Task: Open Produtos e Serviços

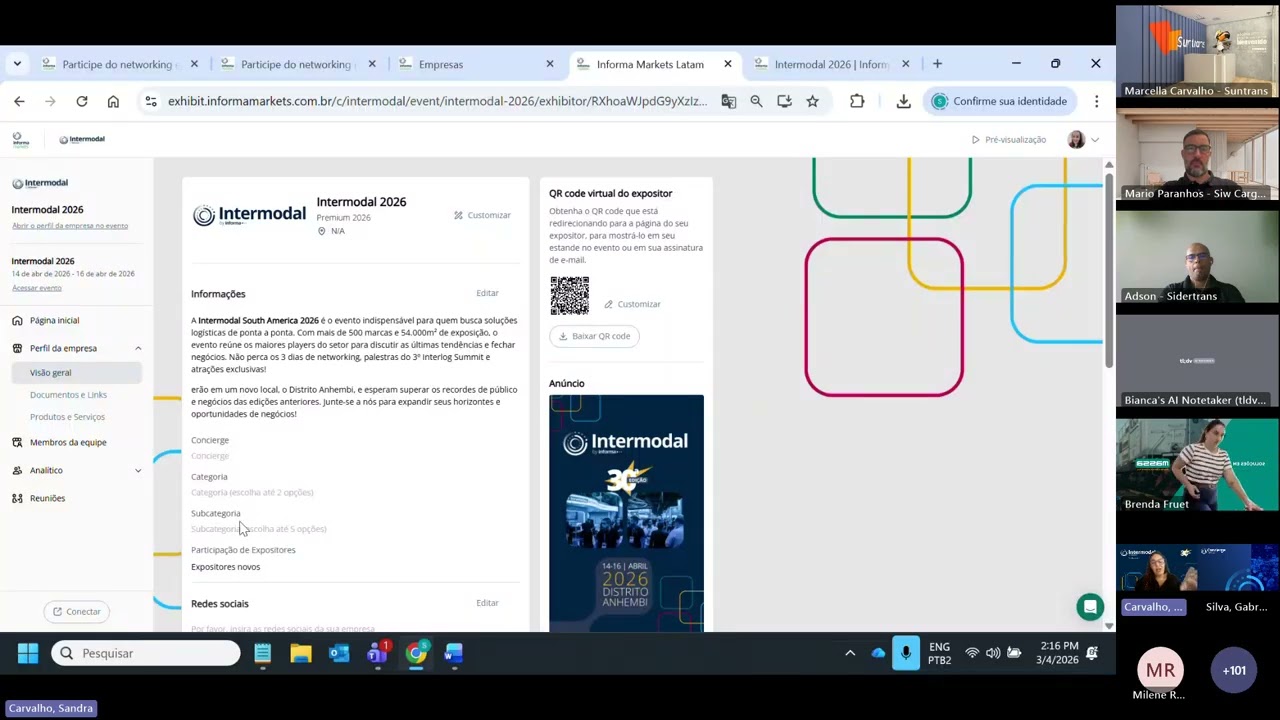Action: 67,417
